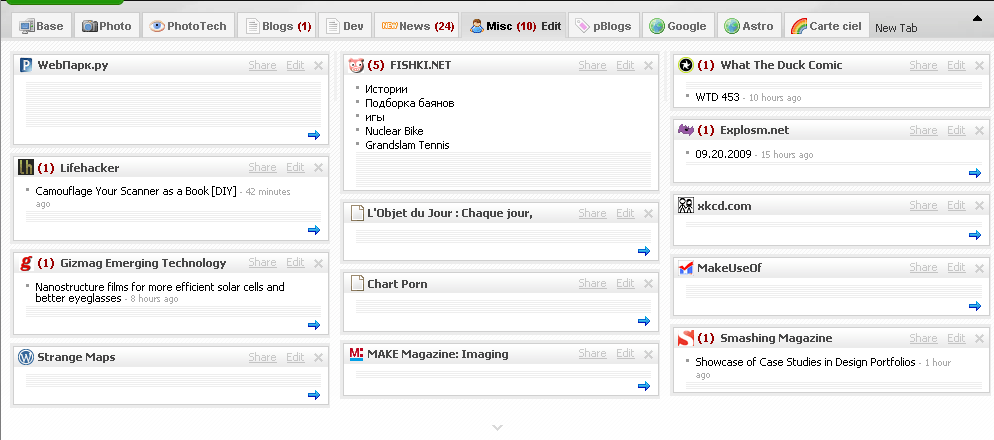Expand page with the bottom down chevron
The width and height of the screenshot is (994, 440).
[498, 428]
